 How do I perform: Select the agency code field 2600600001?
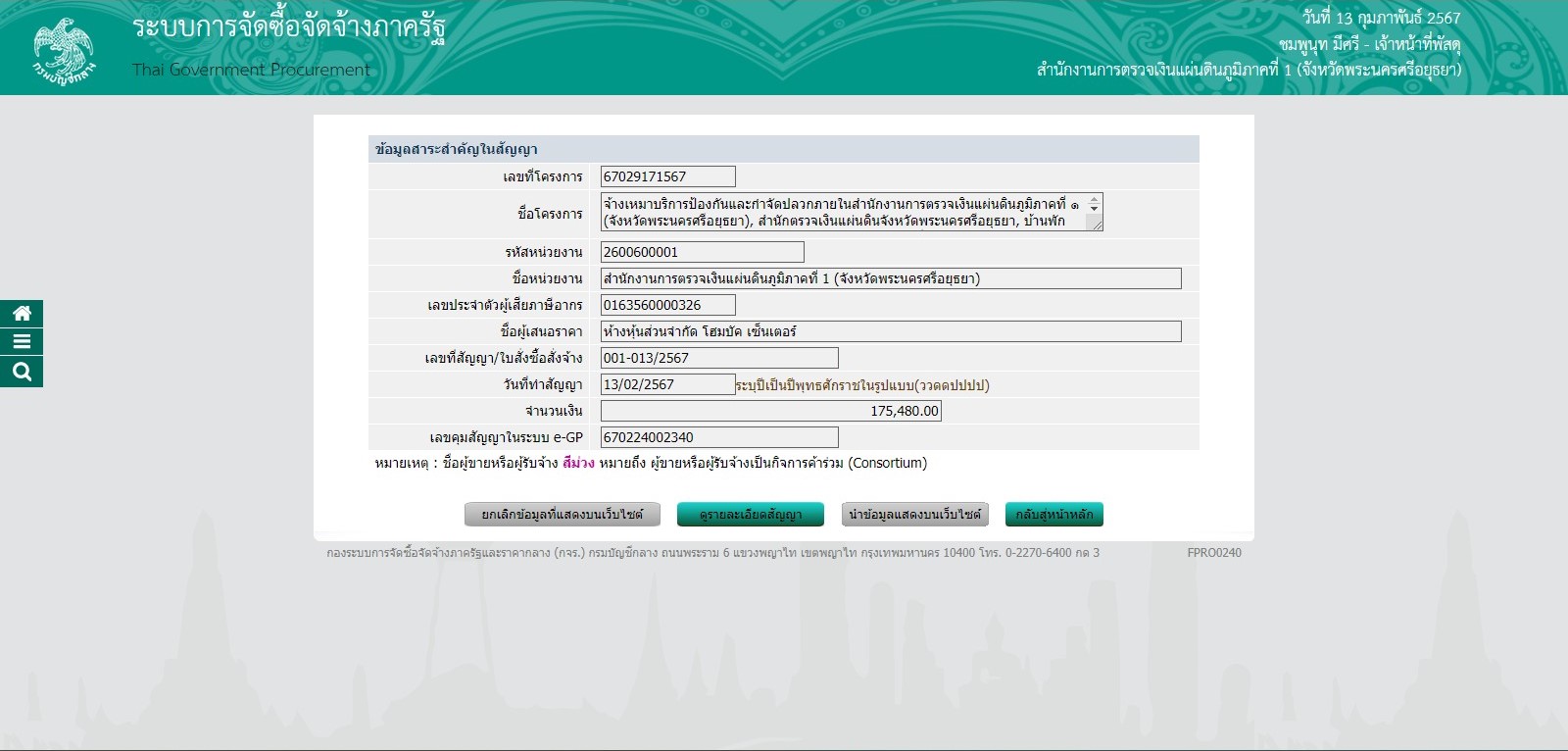[702, 252]
